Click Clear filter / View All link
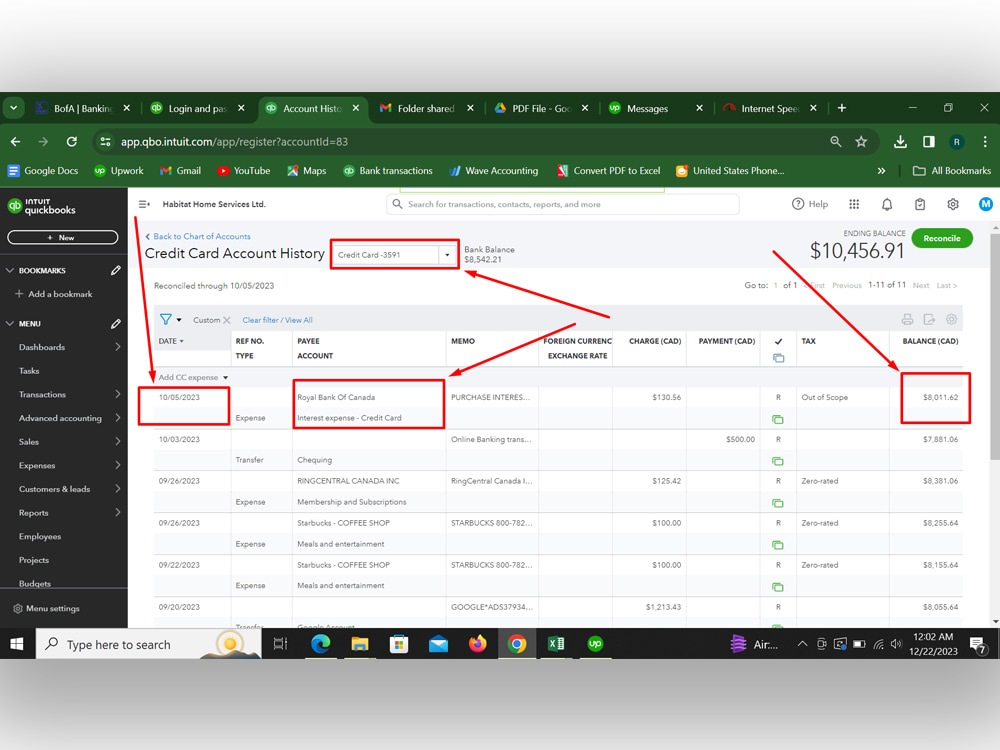Image resolution: width=1000 pixels, height=750 pixels. pyautogui.click(x=277, y=320)
